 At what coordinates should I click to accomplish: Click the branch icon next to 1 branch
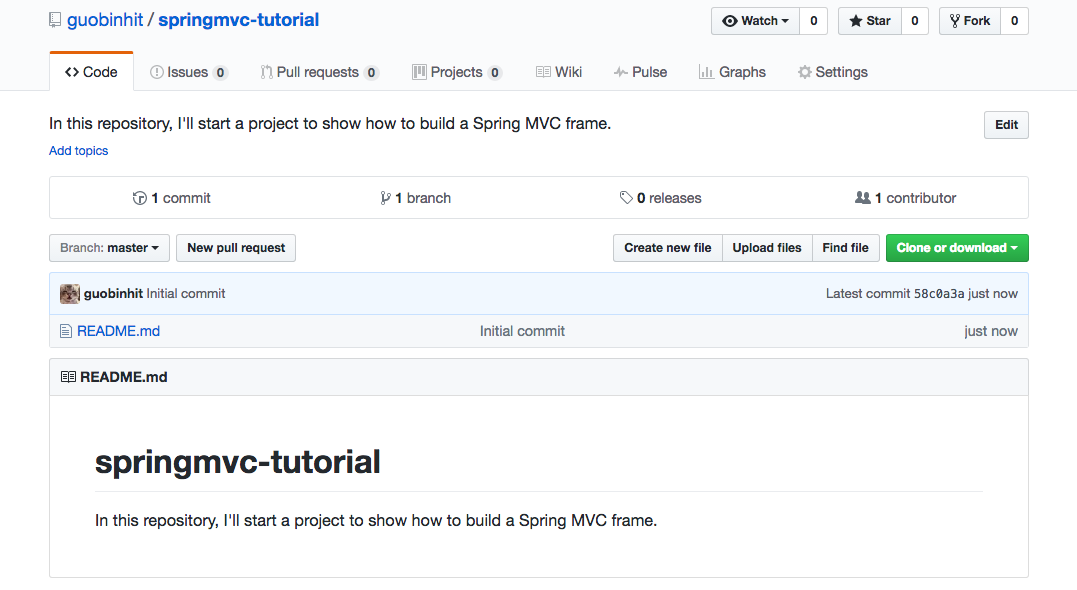tap(385, 198)
